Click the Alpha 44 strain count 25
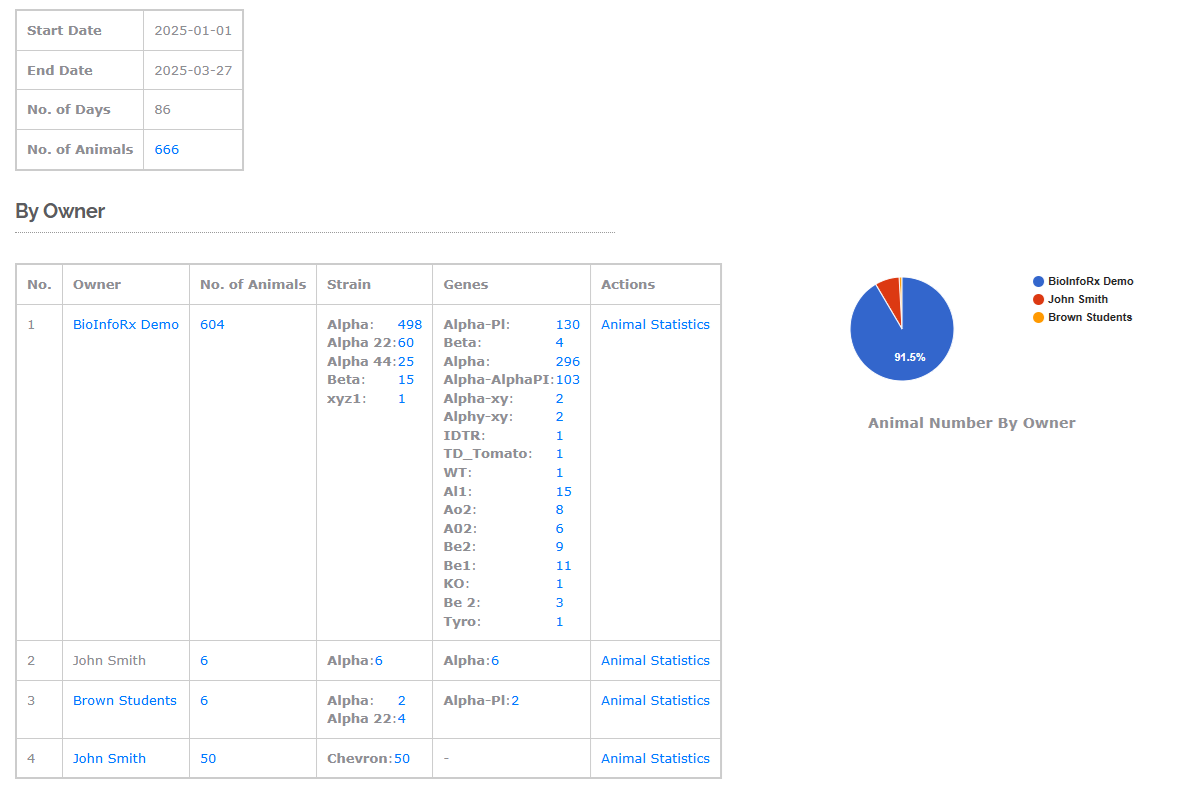This screenshot has height=788, width=1191. (406, 361)
